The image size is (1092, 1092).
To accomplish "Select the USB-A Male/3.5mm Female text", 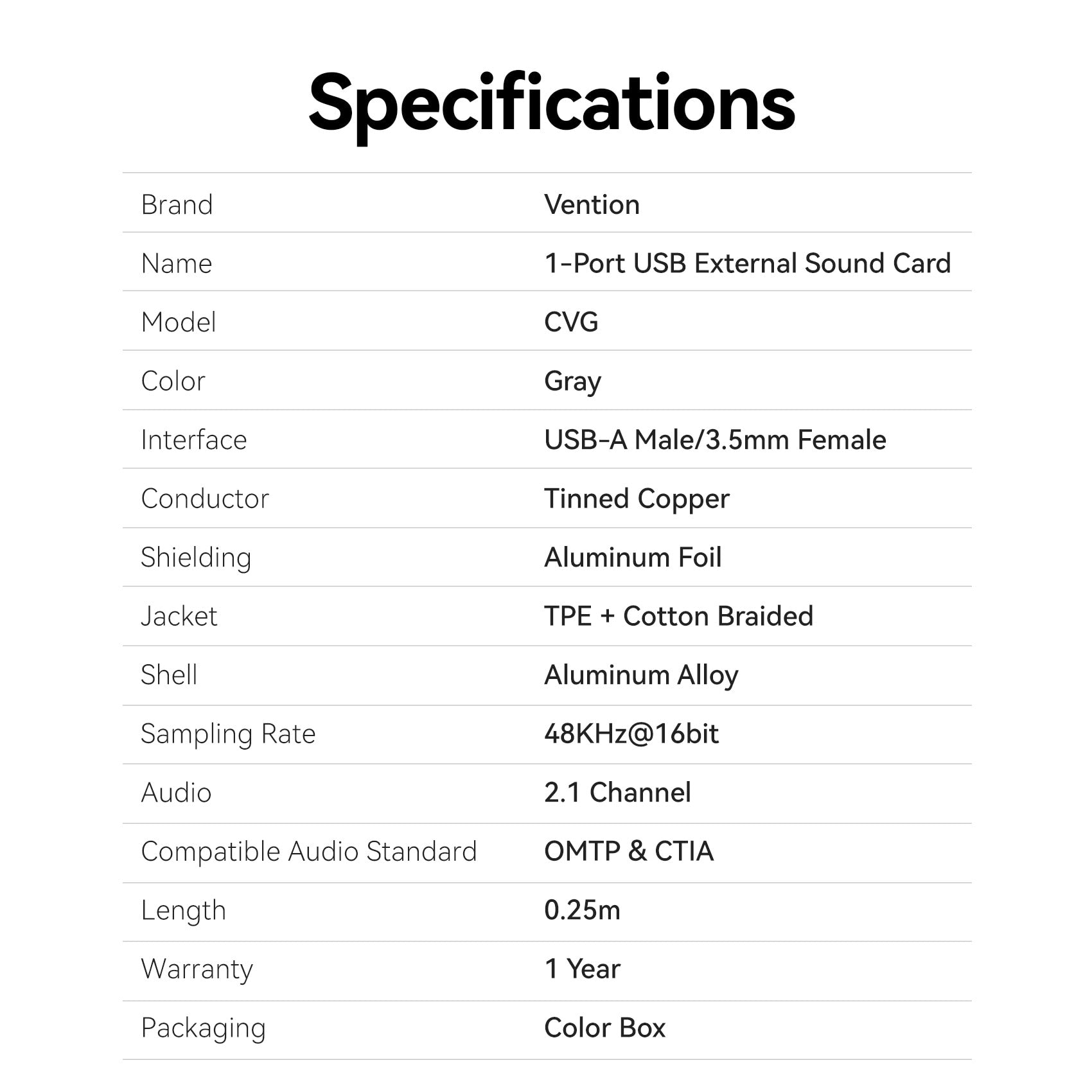I will click(715, 440).
